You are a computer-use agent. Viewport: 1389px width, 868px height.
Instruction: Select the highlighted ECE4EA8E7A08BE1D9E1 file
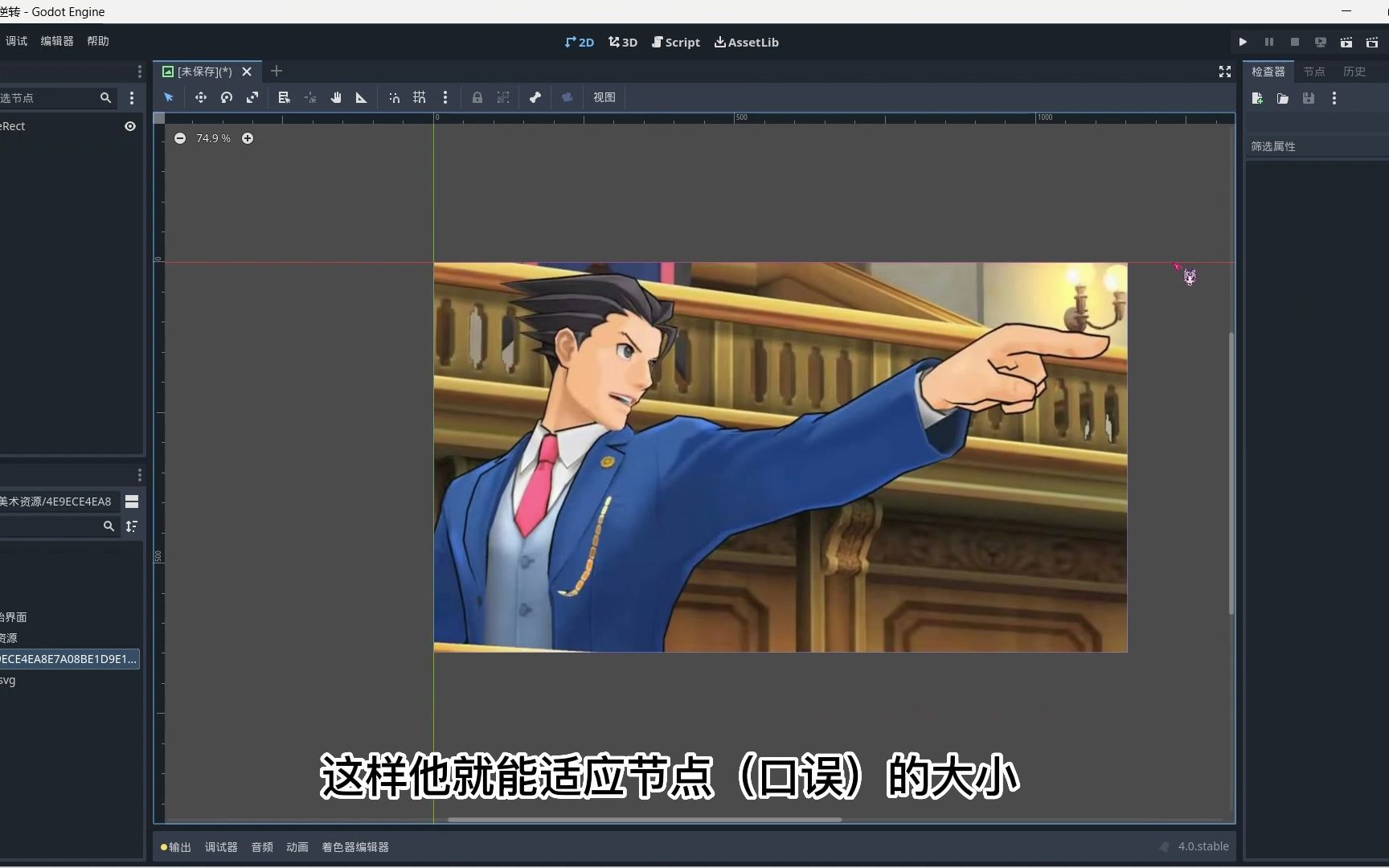click(70, 659)
